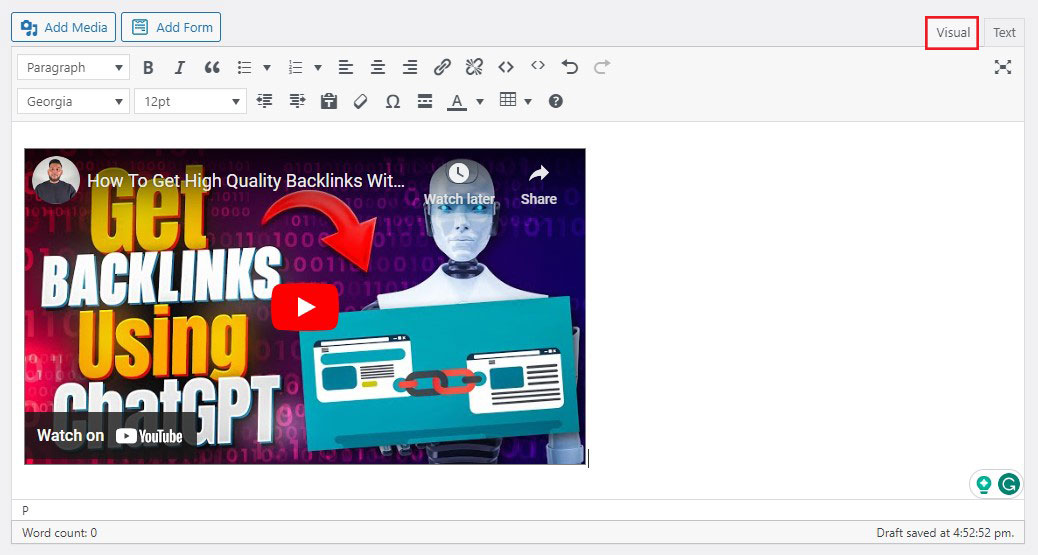
Task: Apply blockquote formatting
Action: (x=212, y=68)
